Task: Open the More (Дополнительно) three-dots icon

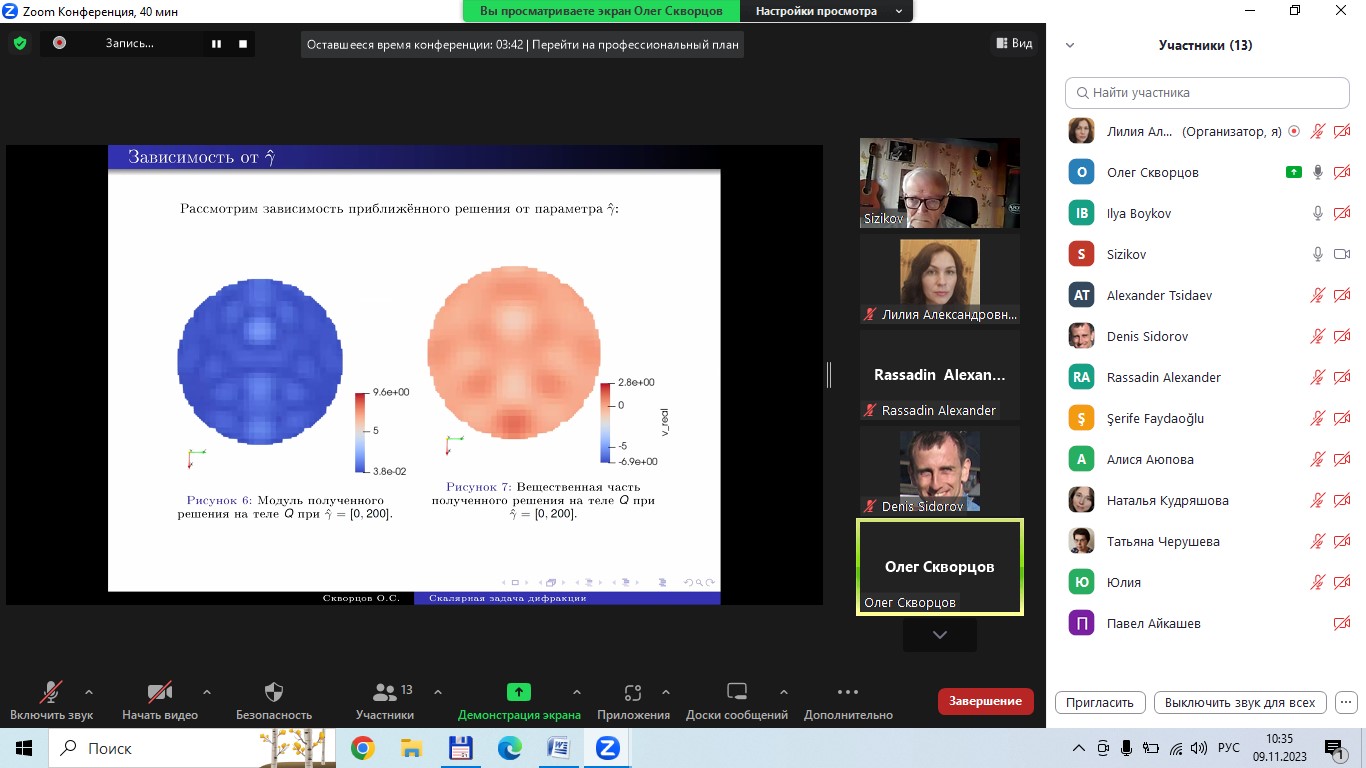Action: (847, 692)
